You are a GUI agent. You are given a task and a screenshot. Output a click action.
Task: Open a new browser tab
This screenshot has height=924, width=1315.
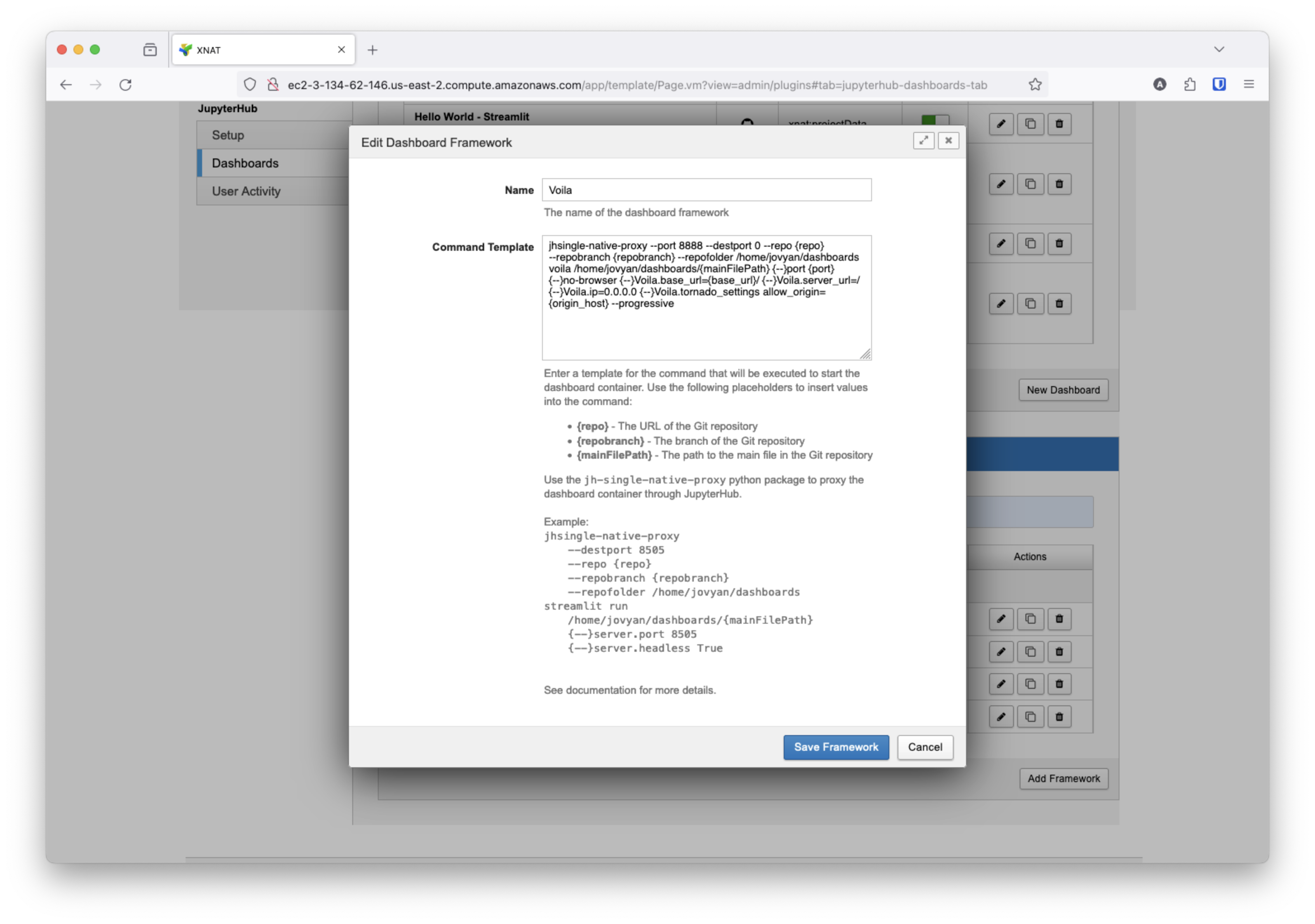point(372,50)
